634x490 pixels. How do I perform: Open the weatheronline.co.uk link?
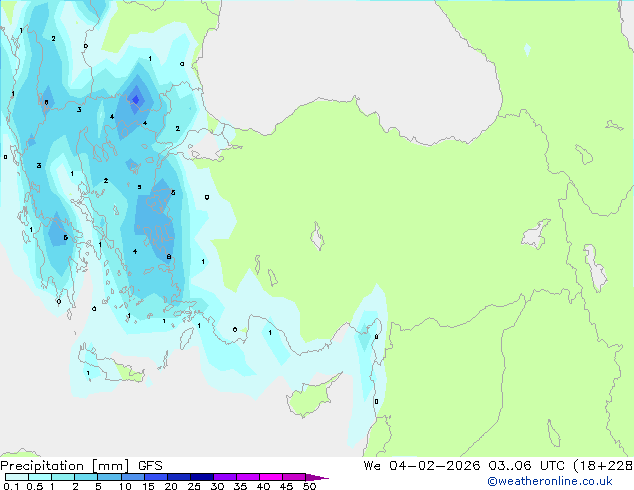pyautogui.click(x=550, y=481)
